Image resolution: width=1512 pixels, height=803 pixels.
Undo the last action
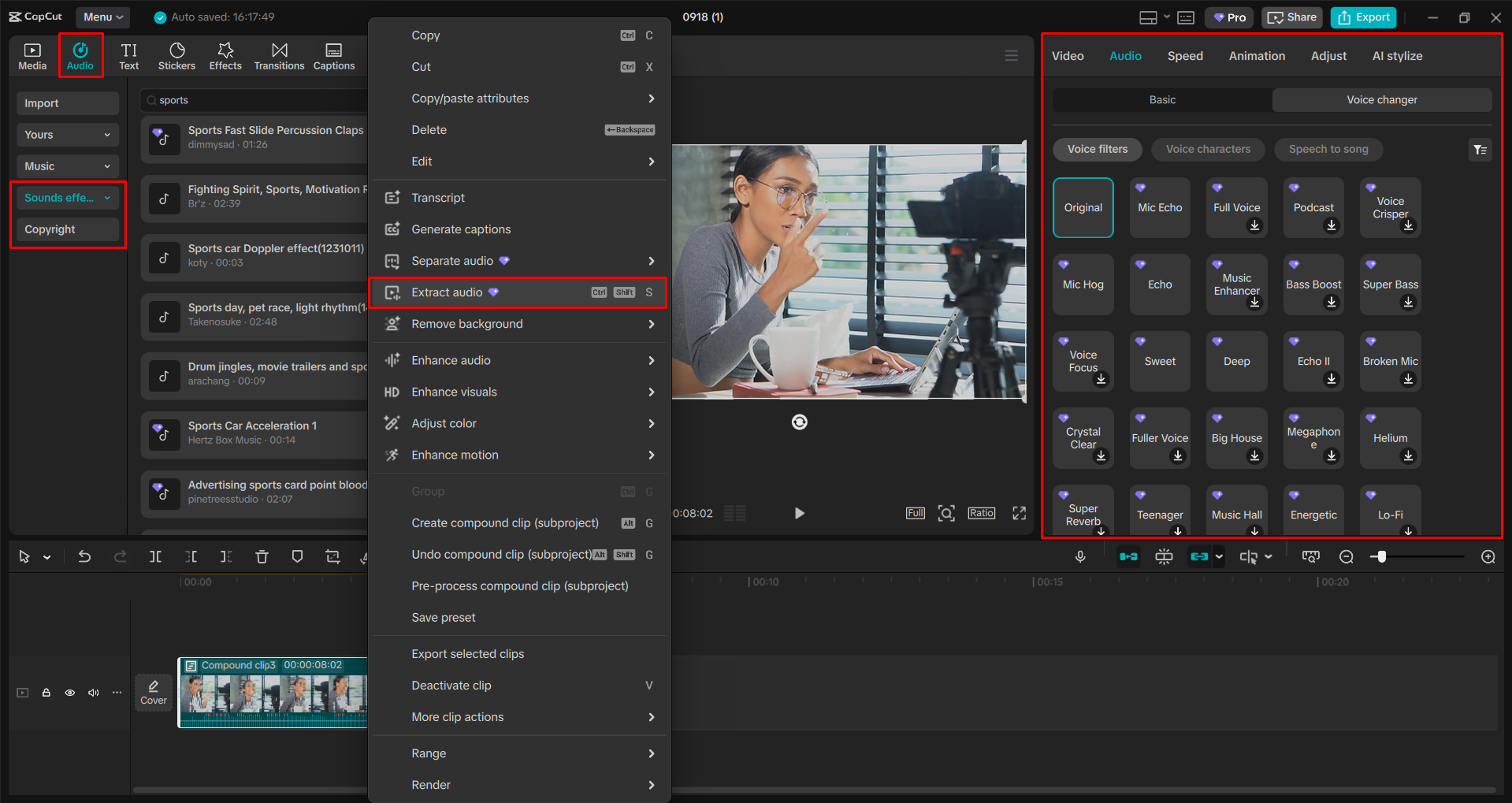[84, 556]
